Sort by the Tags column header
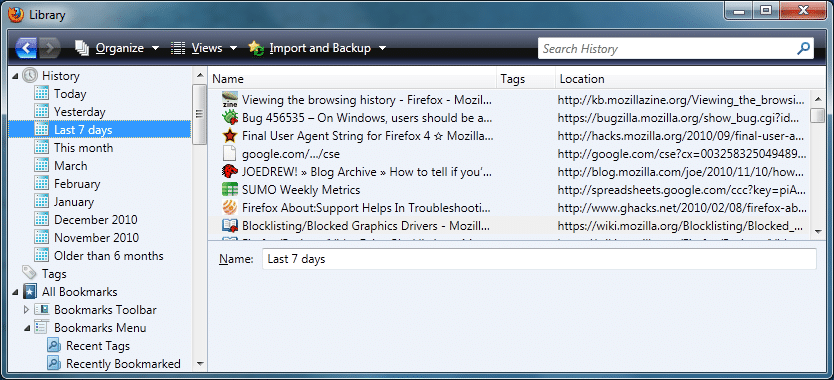Image resolution: width=834 pixels, height=380 pixels. tap(526, 79)
